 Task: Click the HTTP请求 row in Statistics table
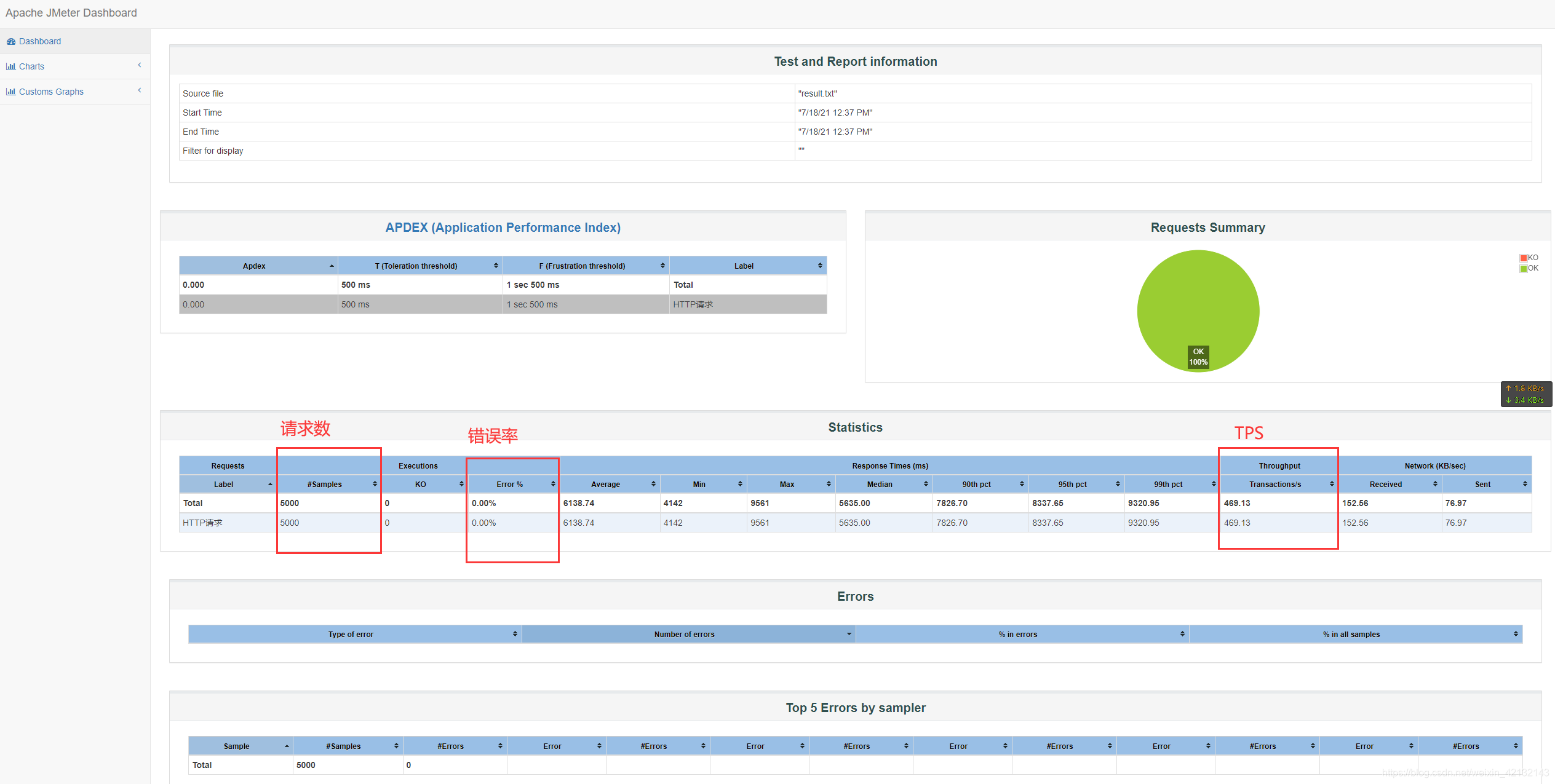click(202, 523)
